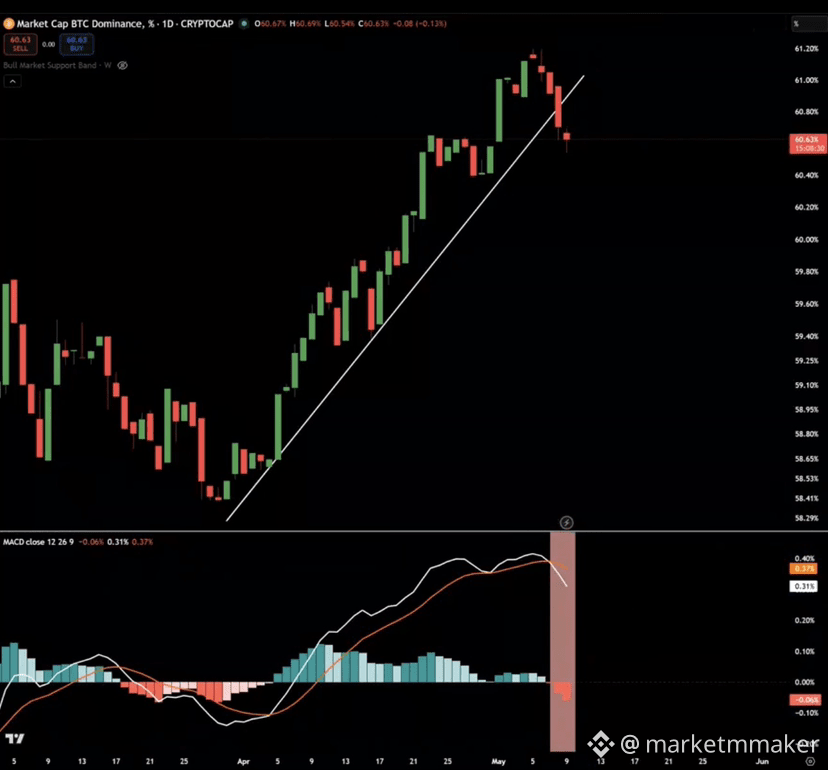This screenshot has height=770, width=828.
Task: Click the red -0.06% histogram value label
Action: point(805,700)
